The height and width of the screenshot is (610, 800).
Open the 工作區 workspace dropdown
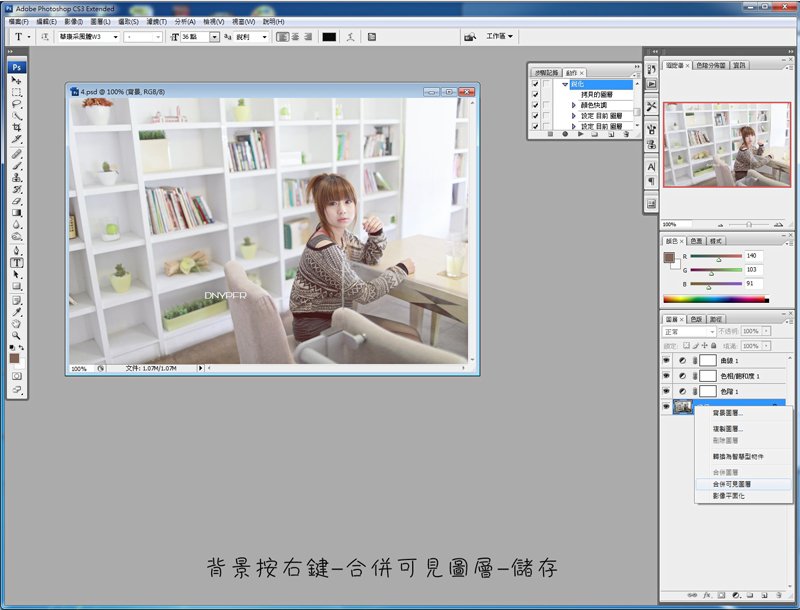click(x=499, y=36)
